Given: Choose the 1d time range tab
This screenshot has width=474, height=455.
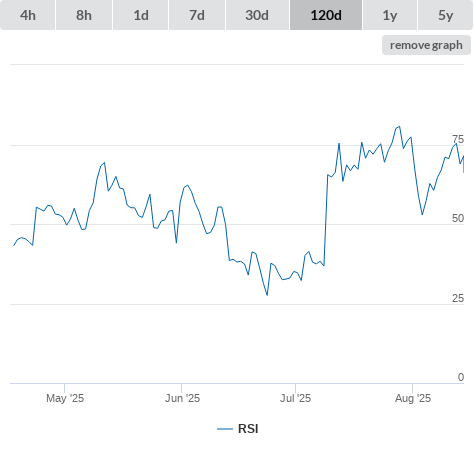Looking at the screenshot, I should (x=141, y=15).
